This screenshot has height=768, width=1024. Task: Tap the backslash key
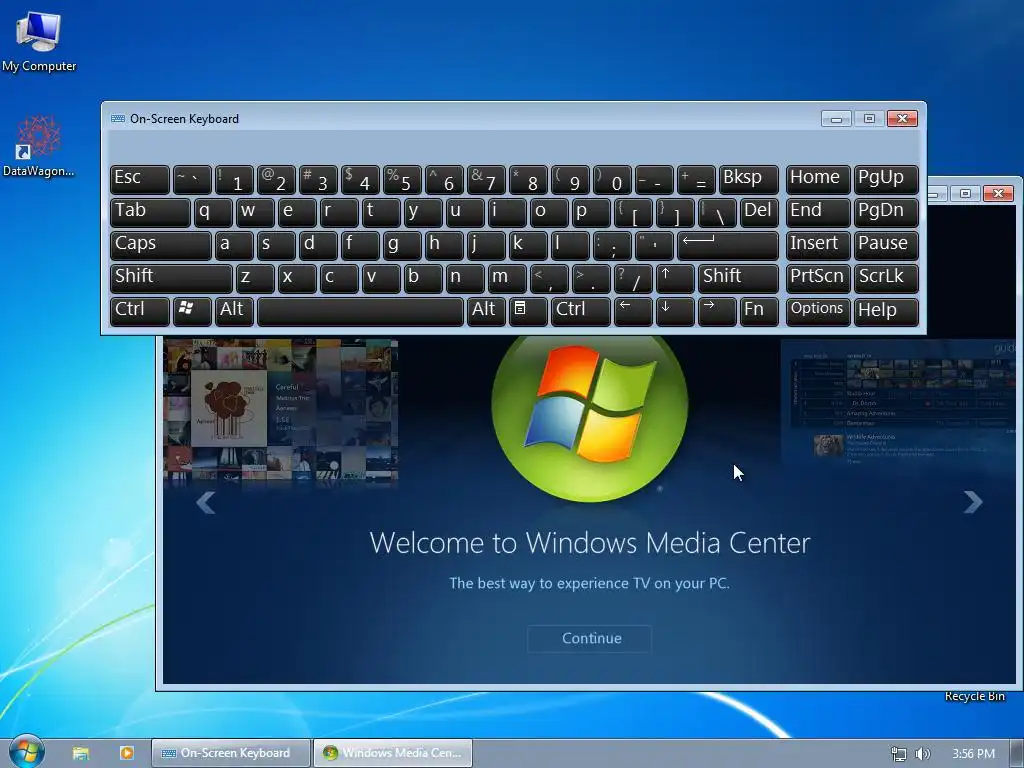[717, 213]
